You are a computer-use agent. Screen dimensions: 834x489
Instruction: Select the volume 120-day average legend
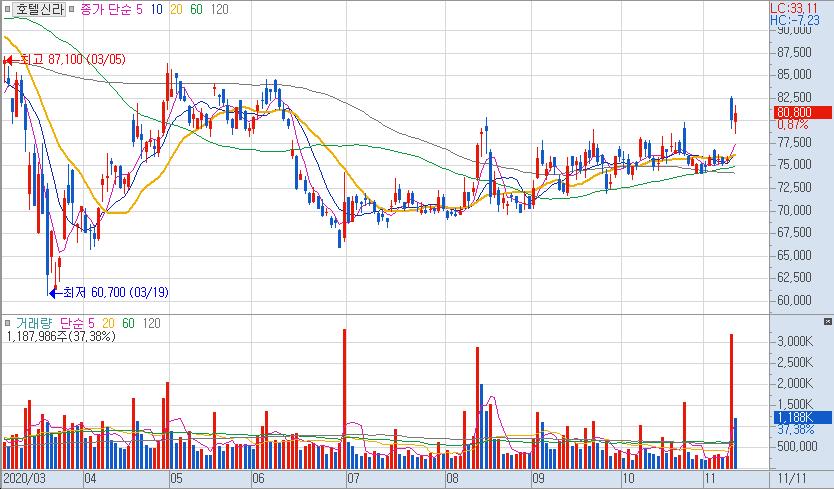point(151,323)
